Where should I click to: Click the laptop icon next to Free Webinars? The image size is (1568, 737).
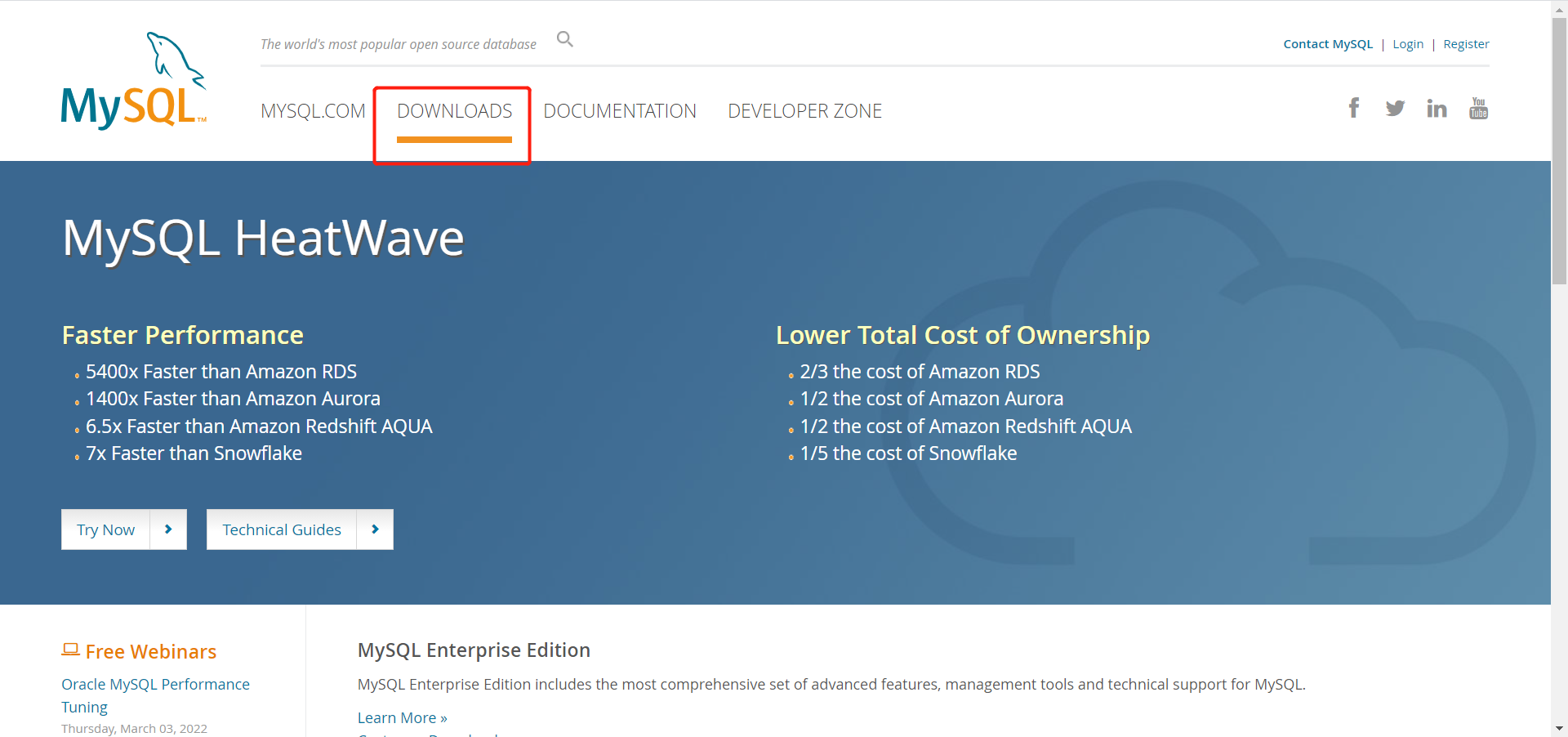(x=70, y=650)
